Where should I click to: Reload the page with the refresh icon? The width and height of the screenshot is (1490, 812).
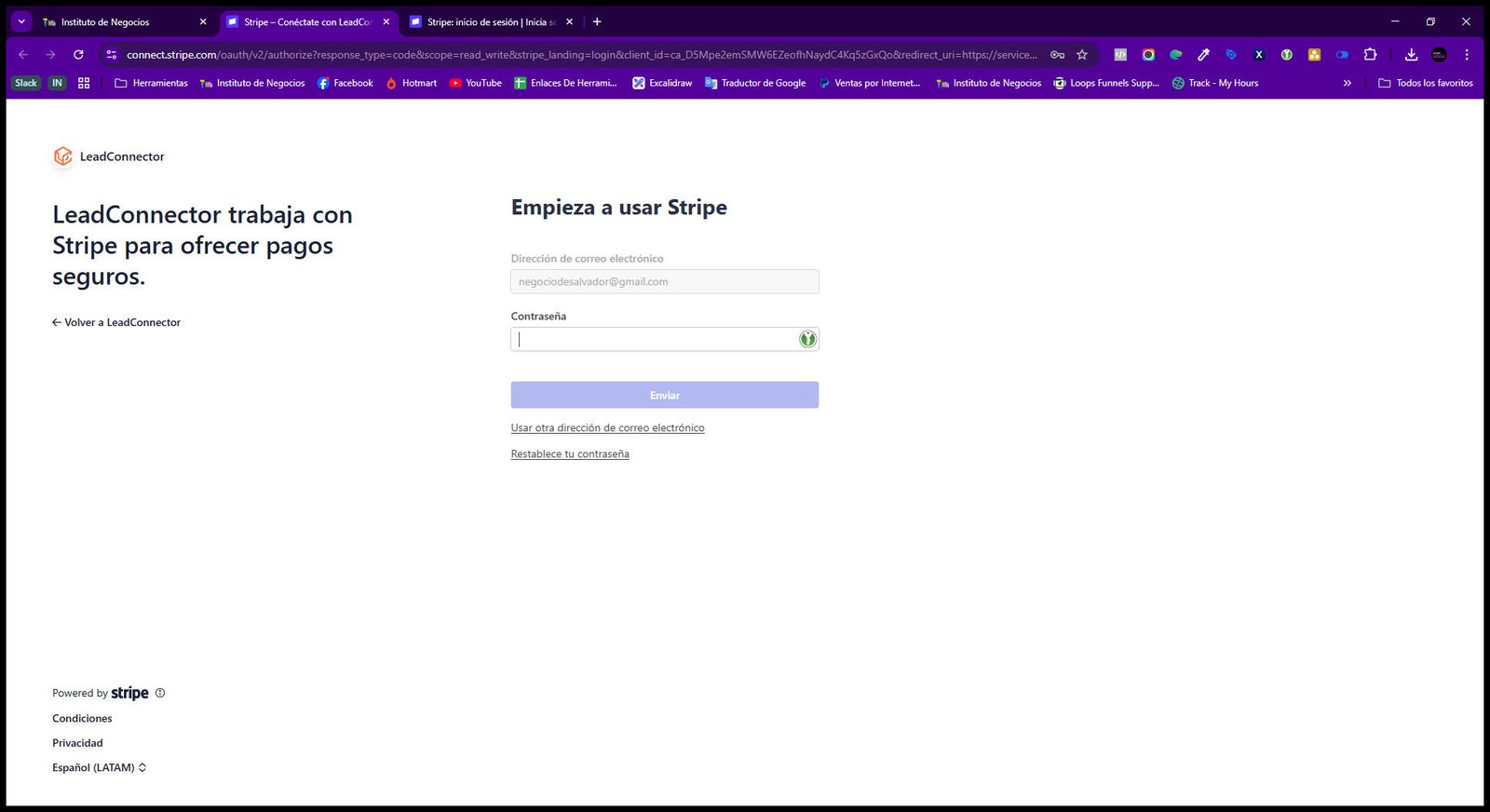tap(78, 55)
